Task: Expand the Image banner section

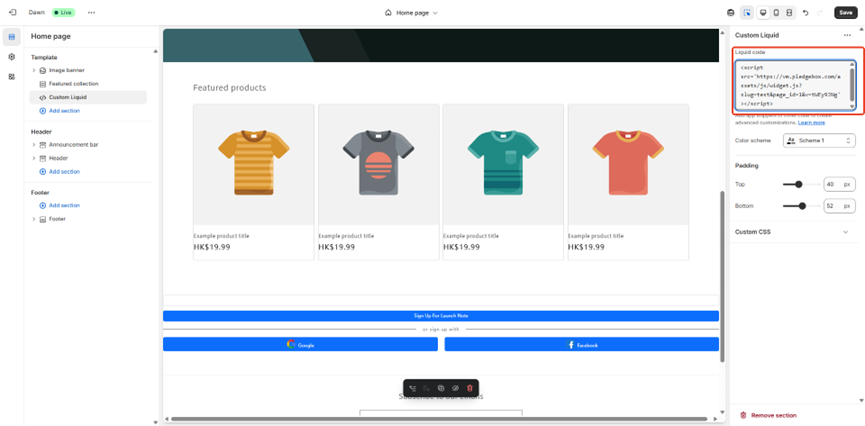Action: 34,71
